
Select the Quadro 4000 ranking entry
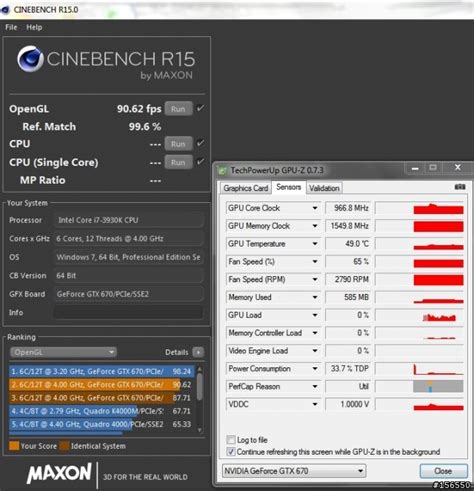[102, 424]
